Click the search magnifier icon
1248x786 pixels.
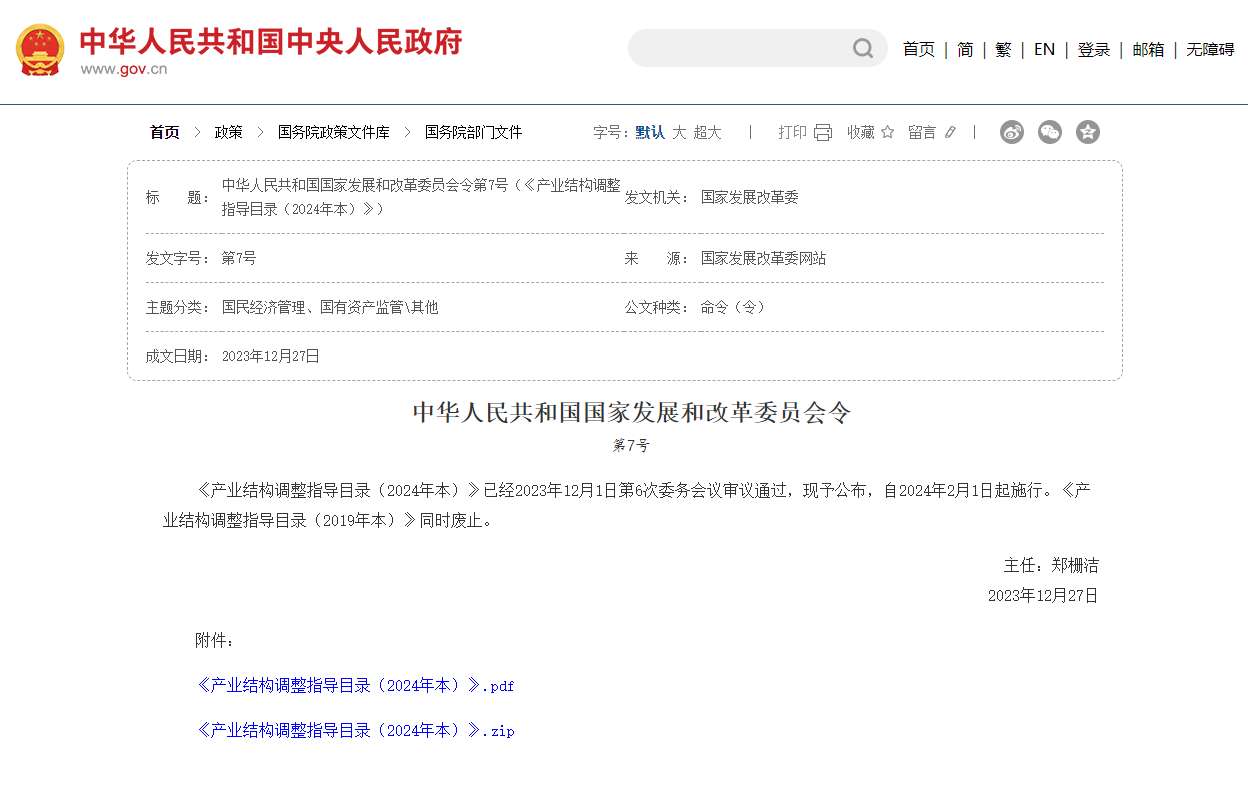(x=862, y=49)
